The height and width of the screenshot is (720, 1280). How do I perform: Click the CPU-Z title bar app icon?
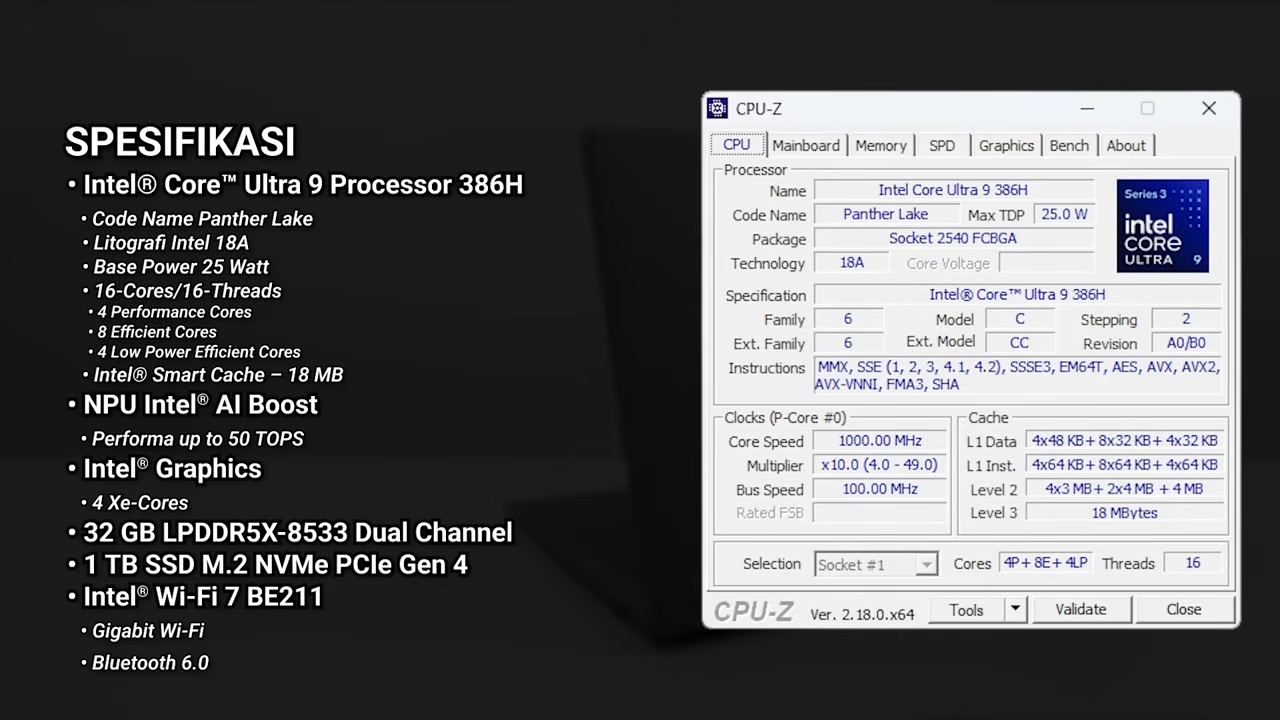point(717,108)
